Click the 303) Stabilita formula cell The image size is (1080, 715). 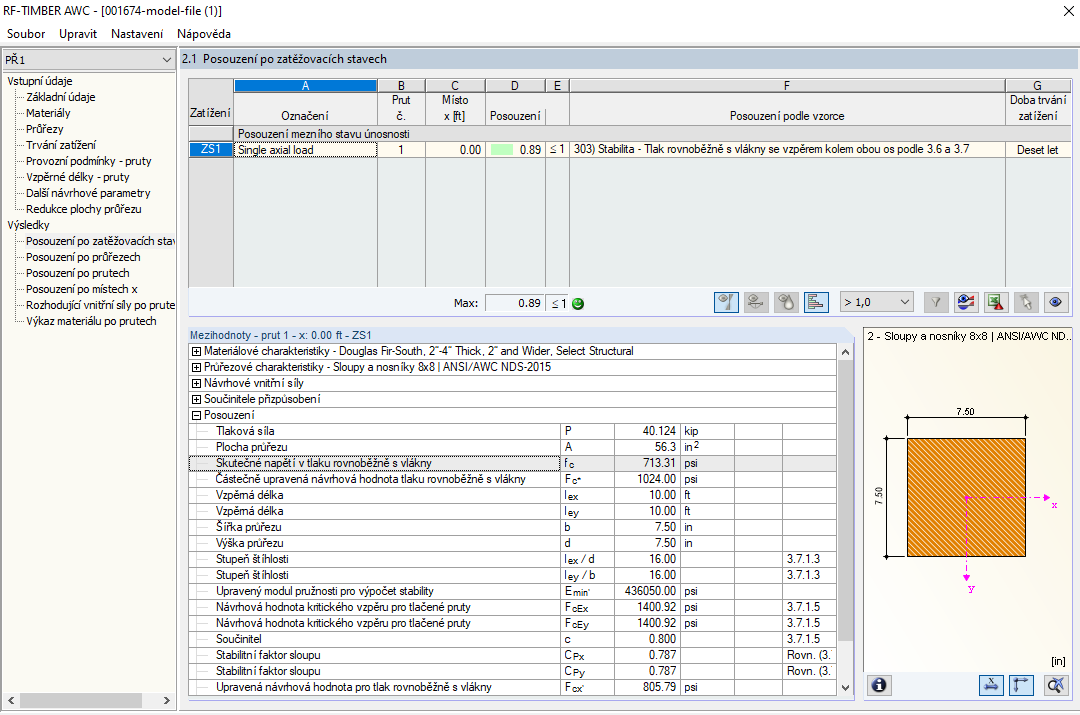click(x=787, y=149)
